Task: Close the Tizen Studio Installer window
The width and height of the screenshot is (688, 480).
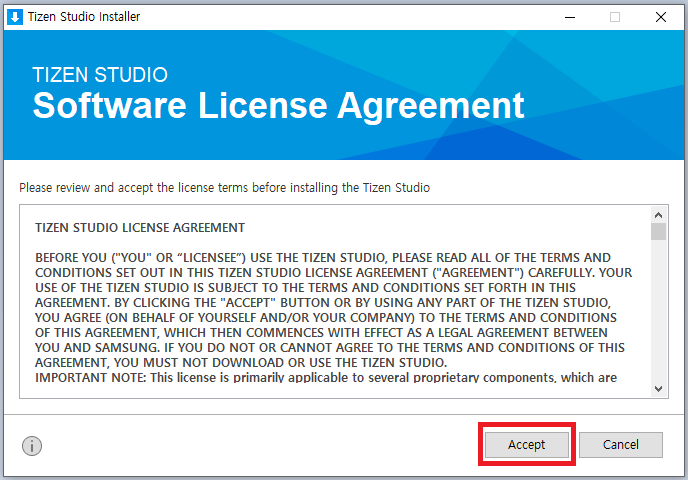Action: click(661, 17)
